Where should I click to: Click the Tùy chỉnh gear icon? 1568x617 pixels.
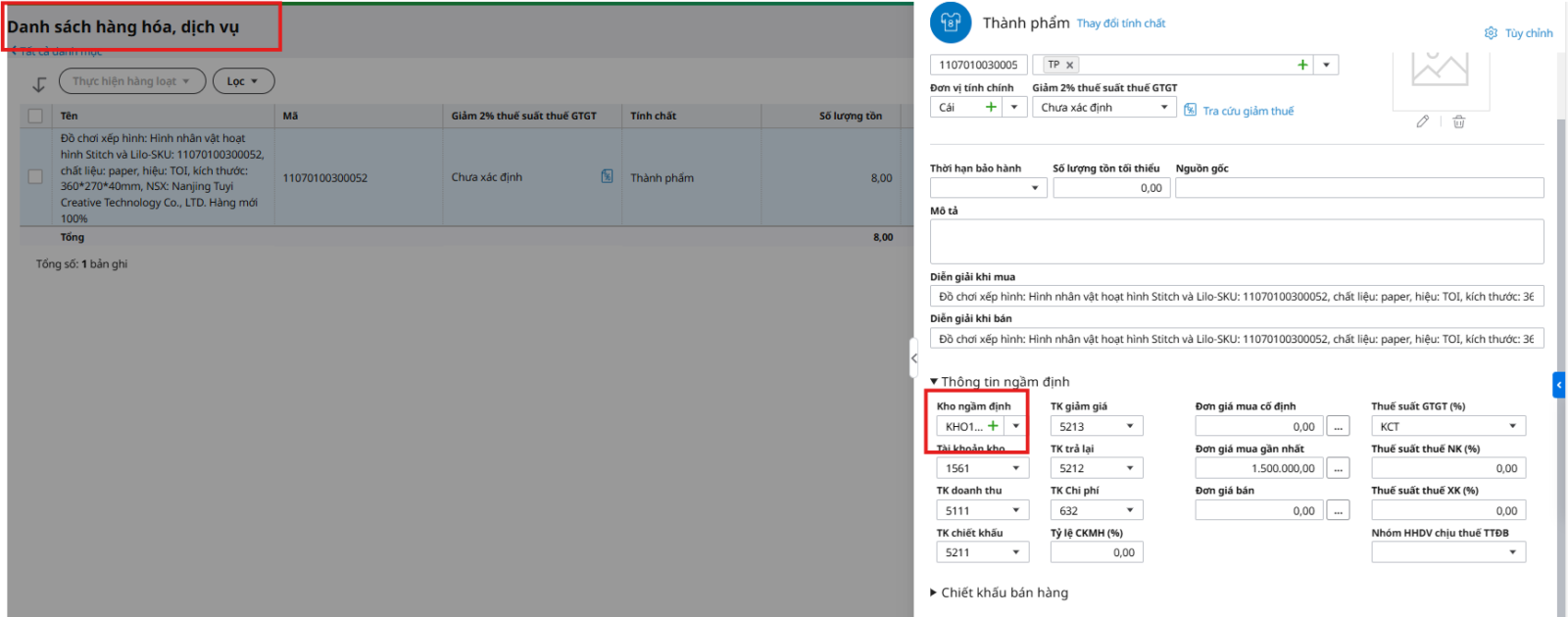tap(1491, 33)
